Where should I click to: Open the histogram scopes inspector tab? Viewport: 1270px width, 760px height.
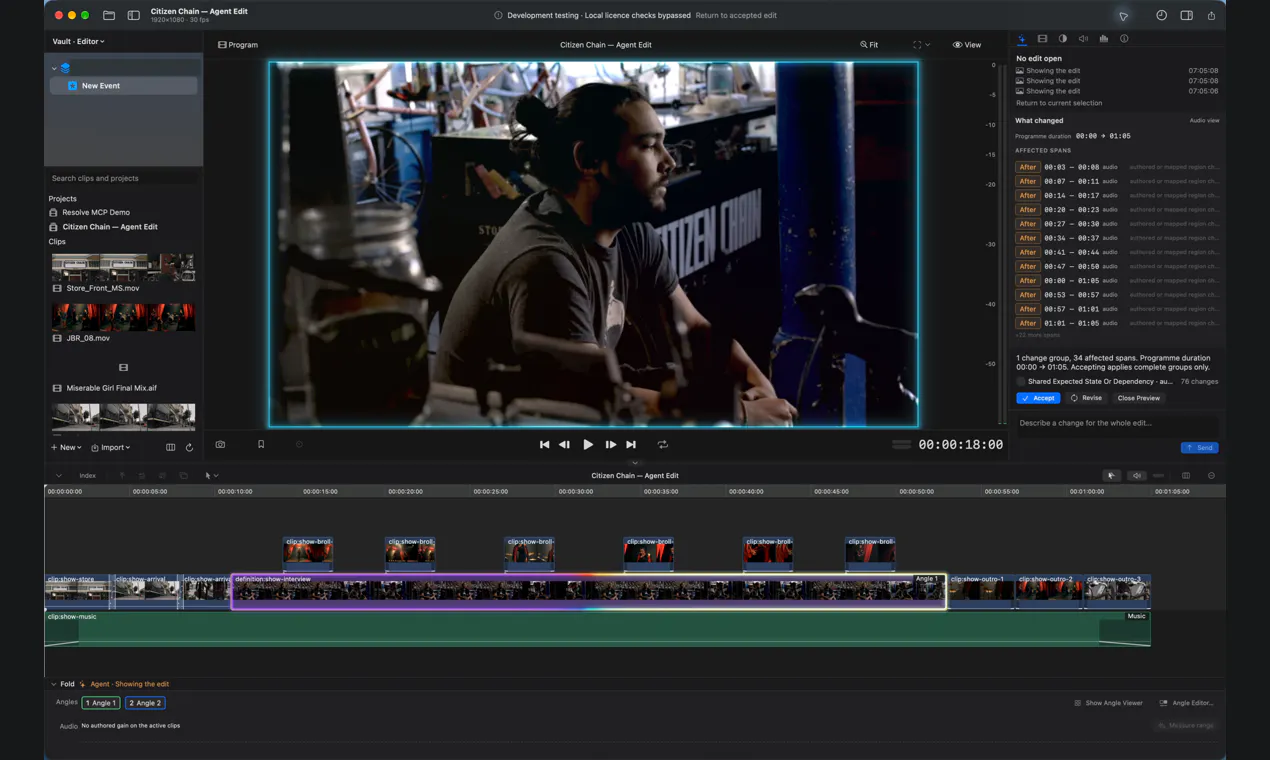[1104, 39]
